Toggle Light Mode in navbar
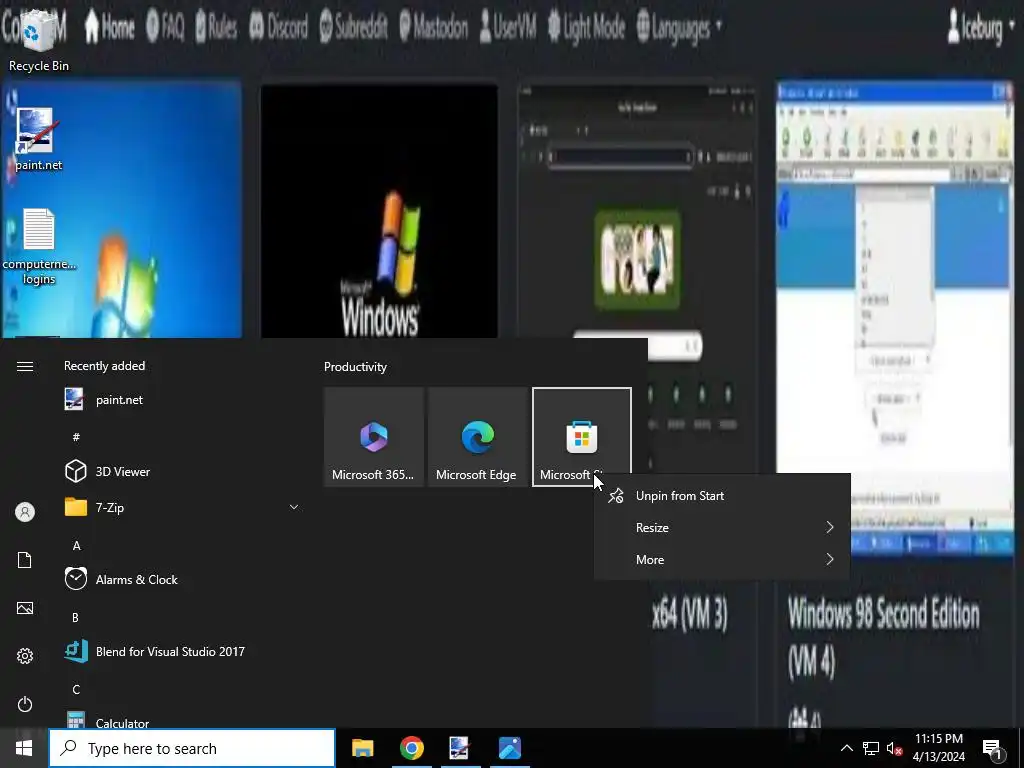The height and width of the screenshot is (768, 1024). [586, 27]
